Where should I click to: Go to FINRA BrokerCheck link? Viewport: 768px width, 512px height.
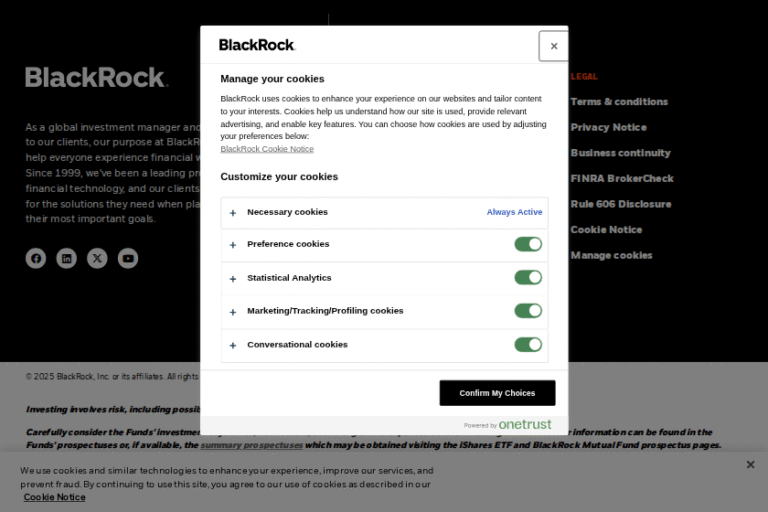(x=621, y=178)
